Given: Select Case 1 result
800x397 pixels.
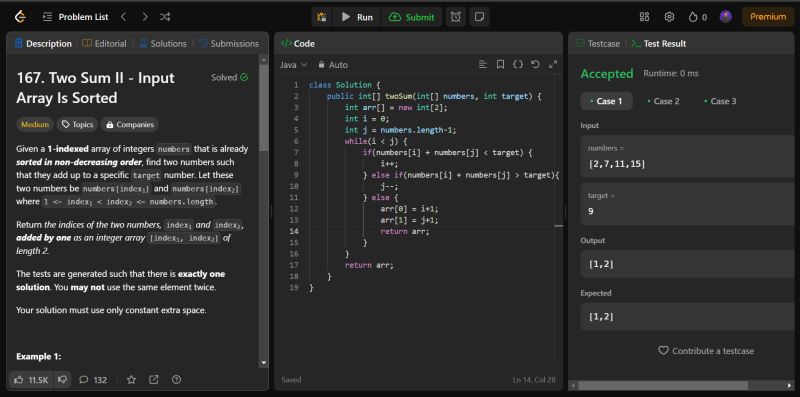Looking at the screenshot, I should 607,101.
